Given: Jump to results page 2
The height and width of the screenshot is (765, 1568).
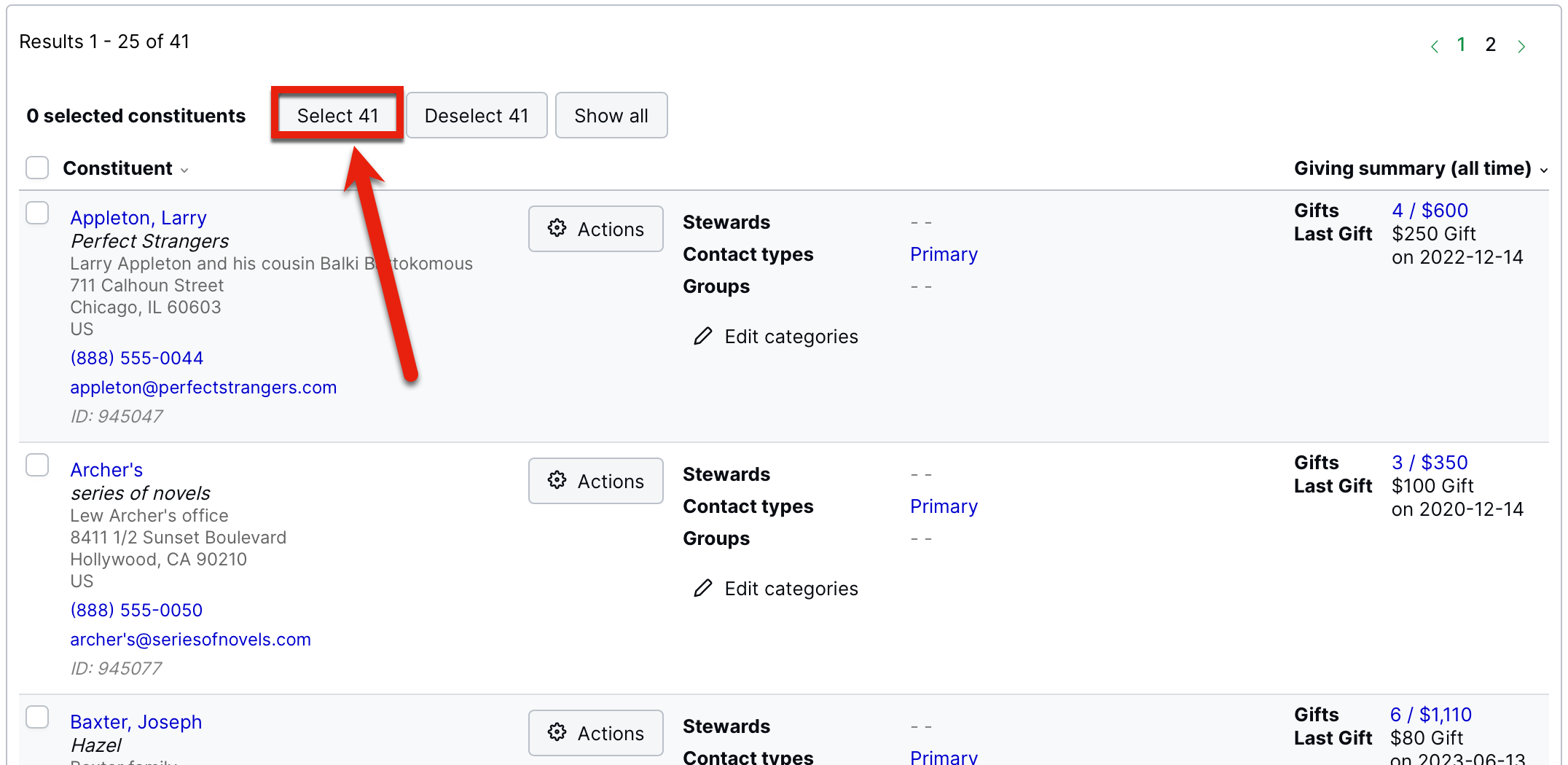Looking at the screenshot, I should (x=1491, y=45).
